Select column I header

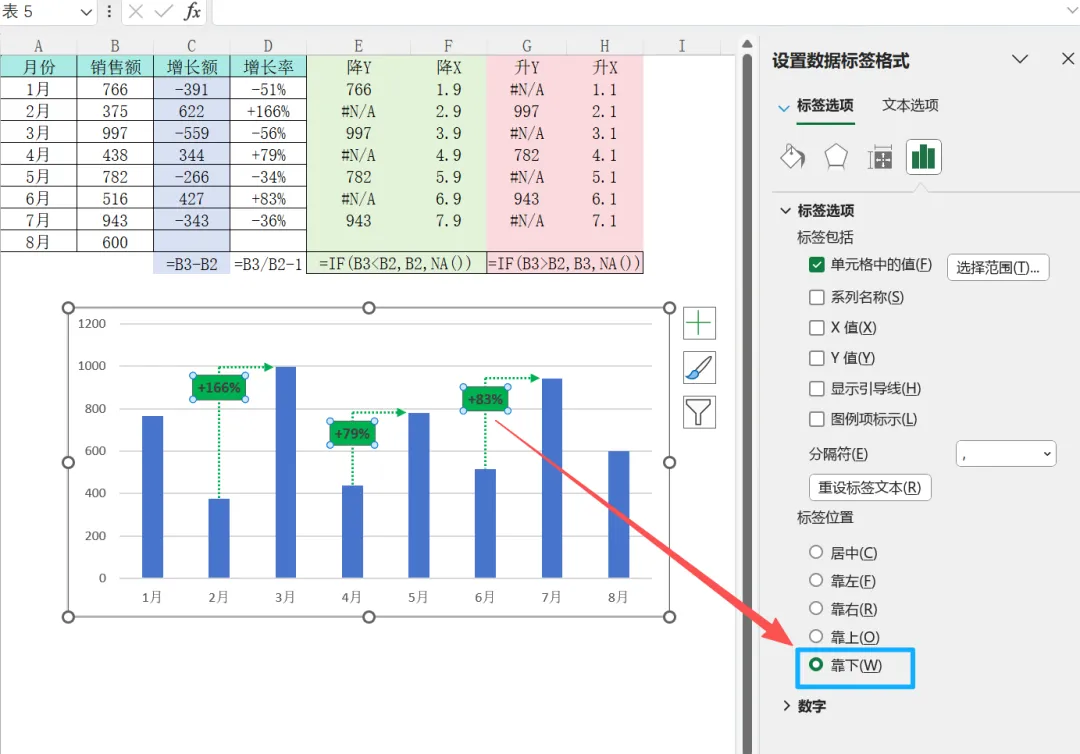pyautogui.click(x=682, y=46)
